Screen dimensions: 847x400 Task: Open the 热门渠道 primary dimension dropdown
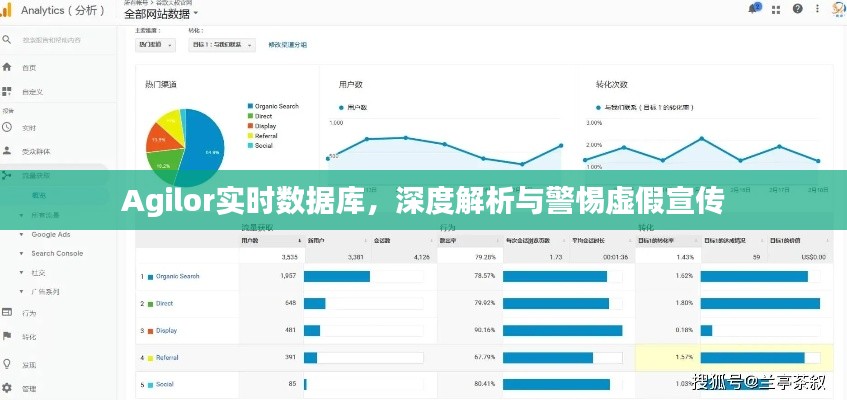155,45
